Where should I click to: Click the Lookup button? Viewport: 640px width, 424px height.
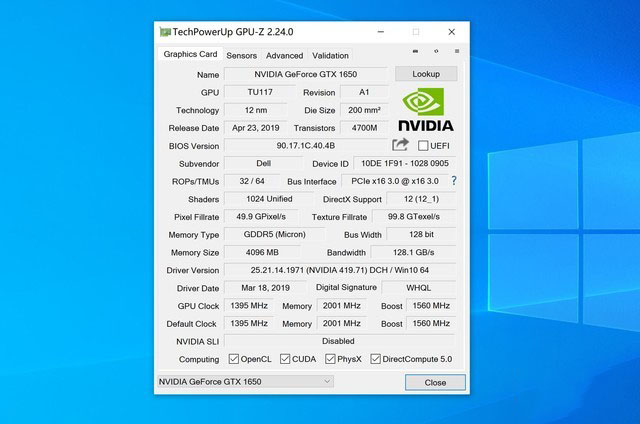tap(426, 74)
